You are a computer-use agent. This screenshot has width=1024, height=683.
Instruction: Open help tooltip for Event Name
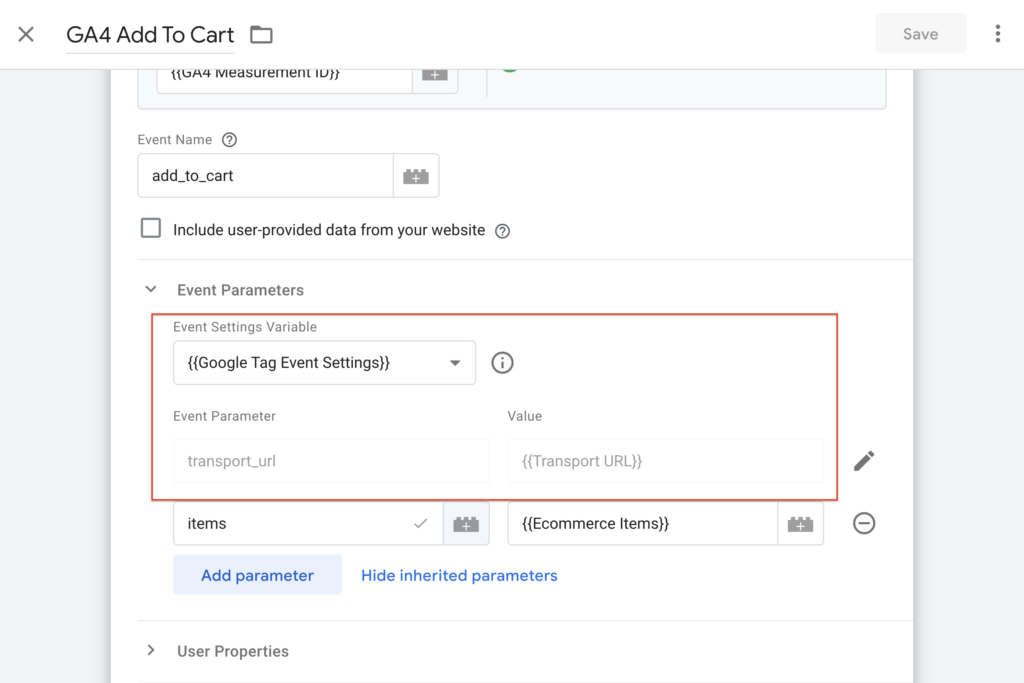point(230,140)
